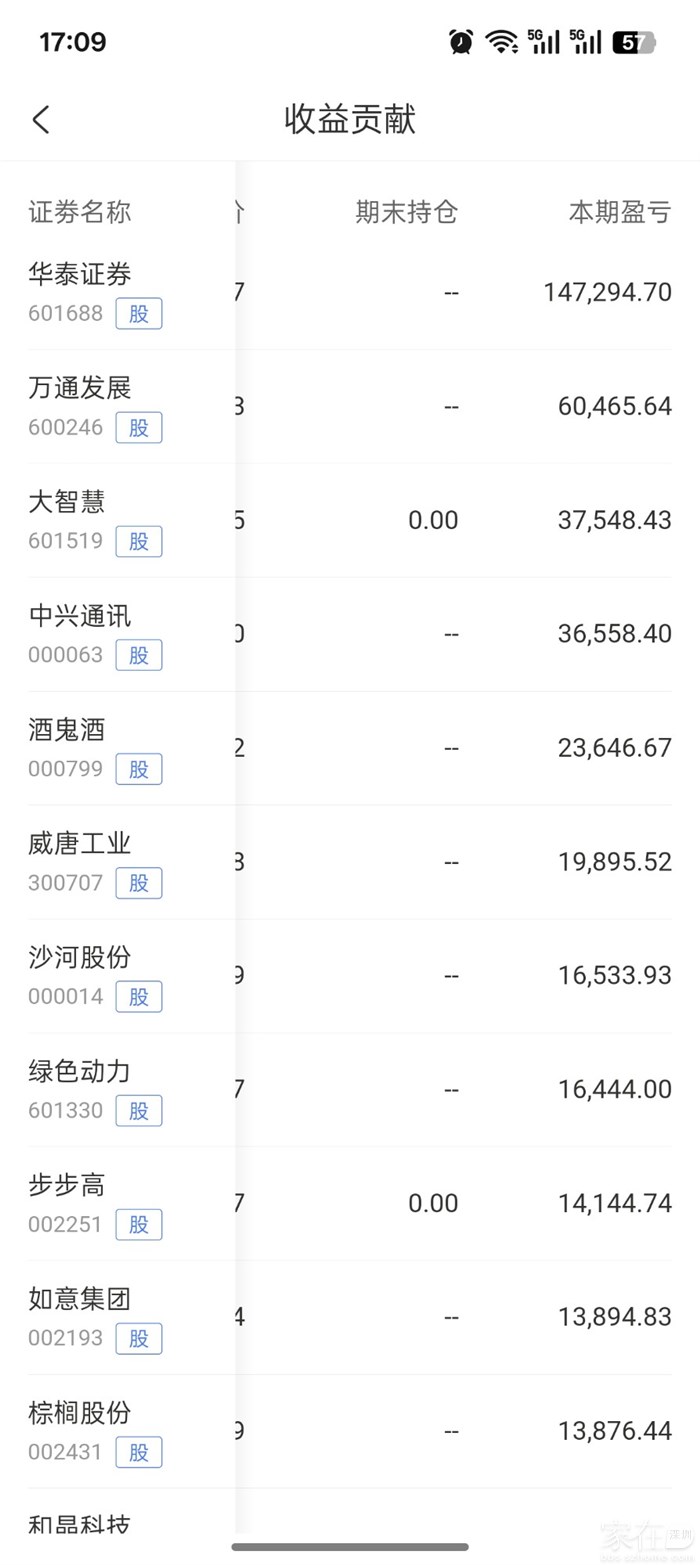Open 大智慧 stock row
This screenshot has width=700, height=1565.
(x=67, y=502)
